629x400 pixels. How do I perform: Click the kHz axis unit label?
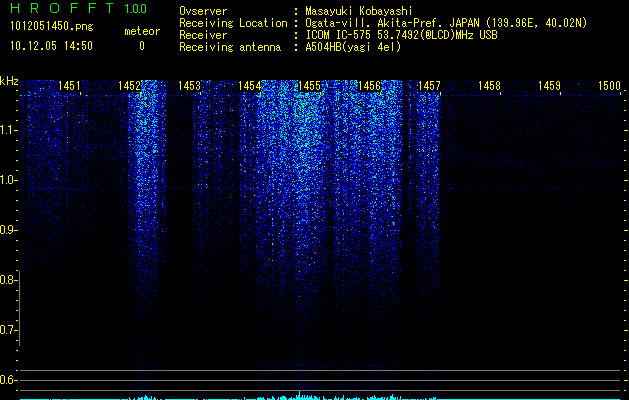tap(9, 81)
